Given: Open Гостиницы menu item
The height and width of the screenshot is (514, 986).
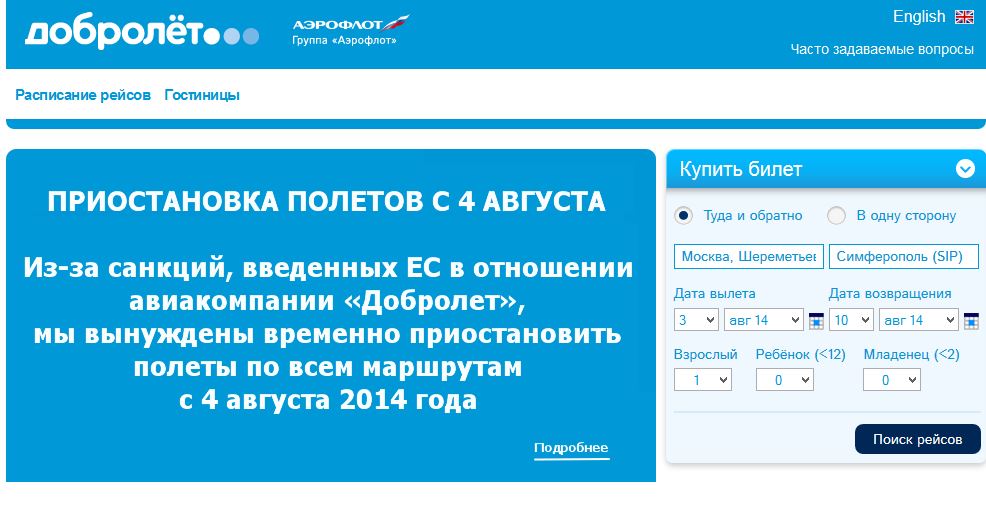Looking at the screenshot, I should [202, 95].
